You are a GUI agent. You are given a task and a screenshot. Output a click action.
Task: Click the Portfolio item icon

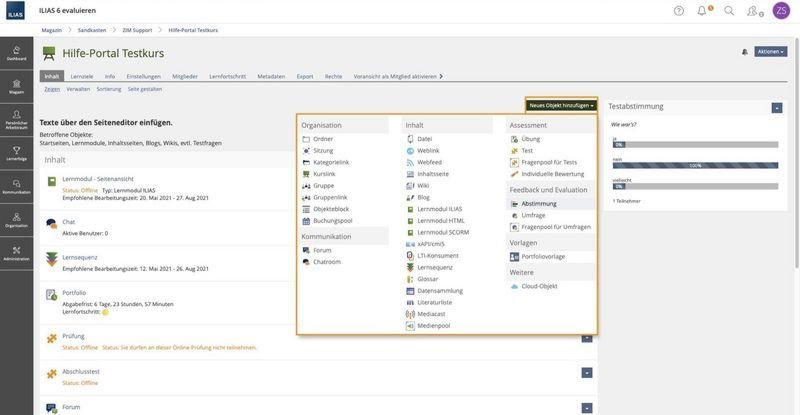(51, 295)
